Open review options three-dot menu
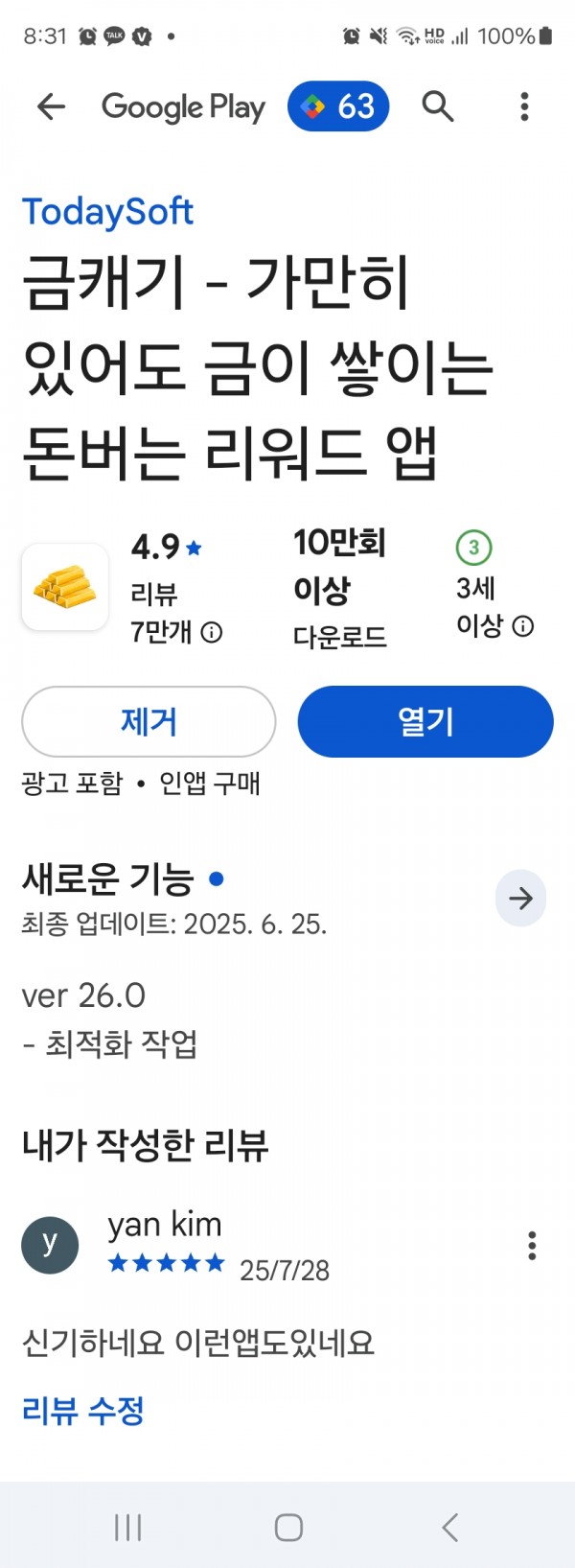The width and height of the screenshot is (575, 1568). tap(532, 1245)
